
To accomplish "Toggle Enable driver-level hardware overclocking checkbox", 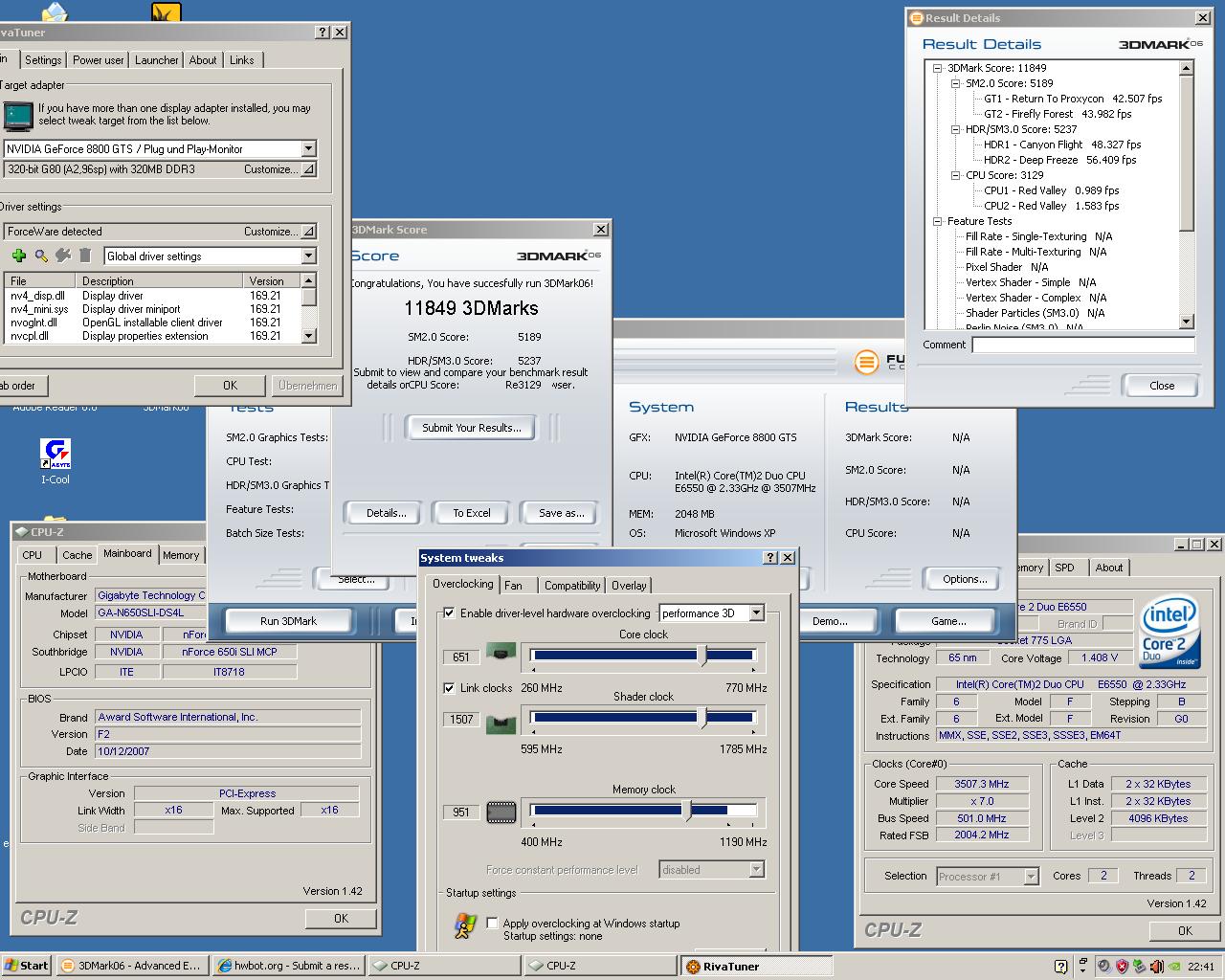I will click(x=449, y=613).
